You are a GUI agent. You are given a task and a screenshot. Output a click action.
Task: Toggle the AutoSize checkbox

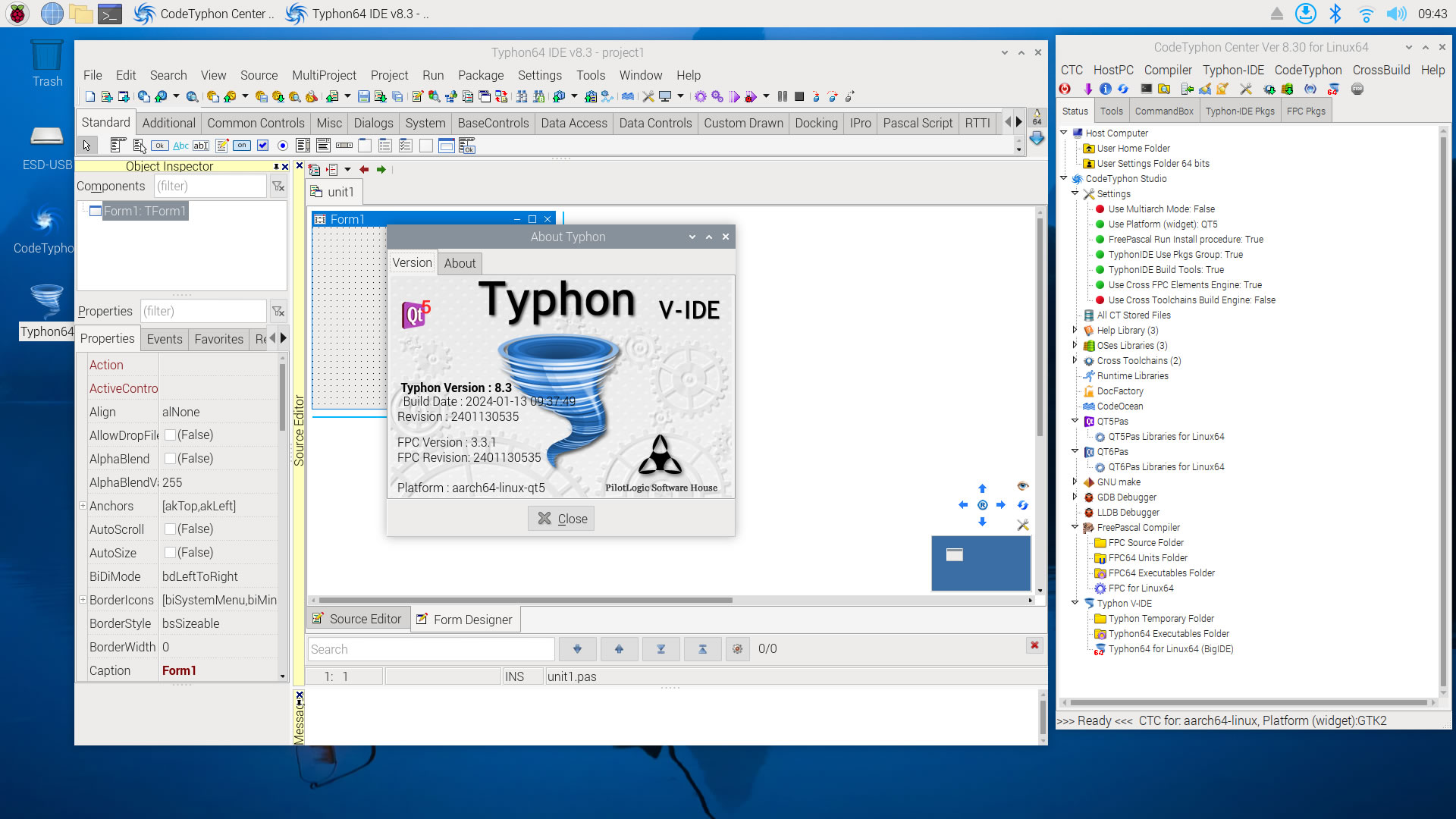point(170,553)
